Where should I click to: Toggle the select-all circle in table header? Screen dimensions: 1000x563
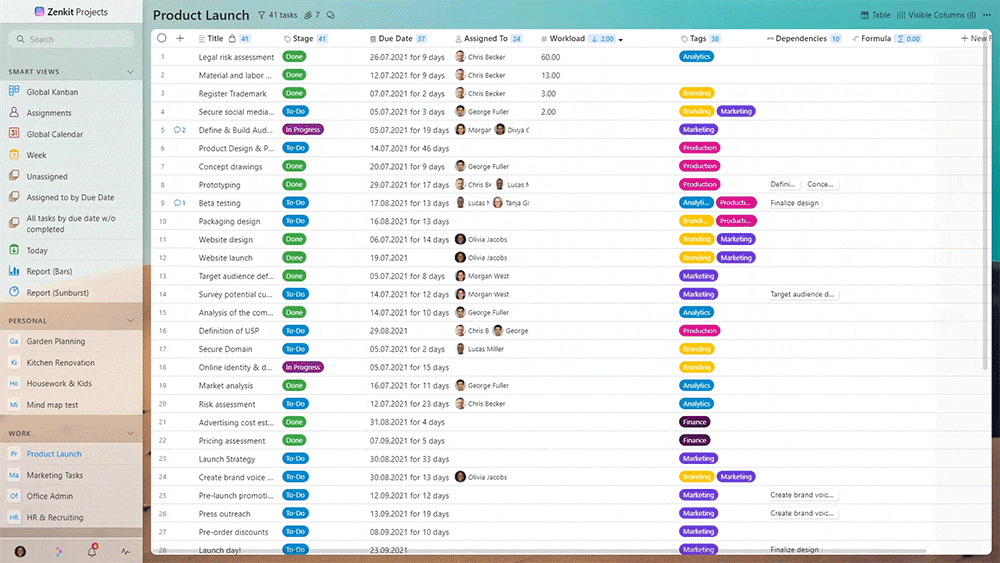tap(162, 38)
